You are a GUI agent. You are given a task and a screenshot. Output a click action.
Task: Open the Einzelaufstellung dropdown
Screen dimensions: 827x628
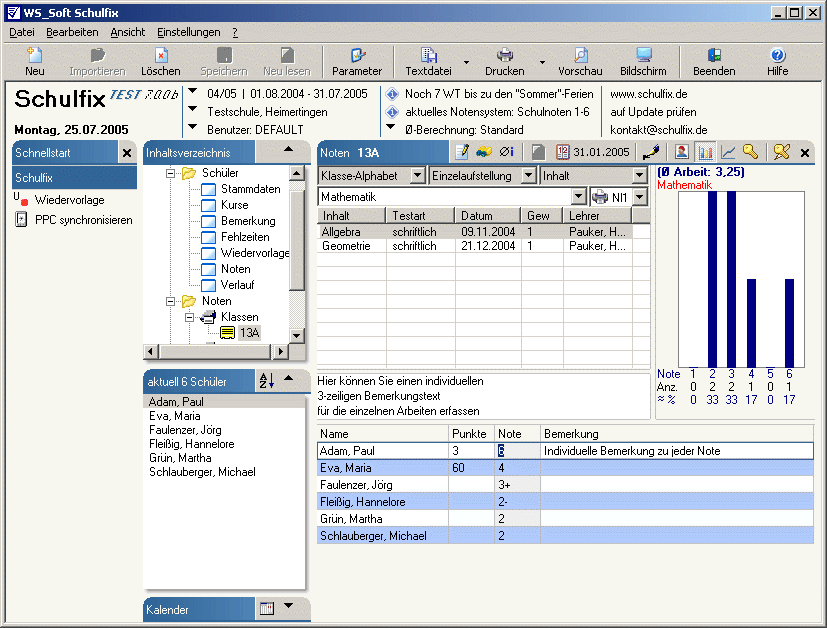tap(529, 176)
